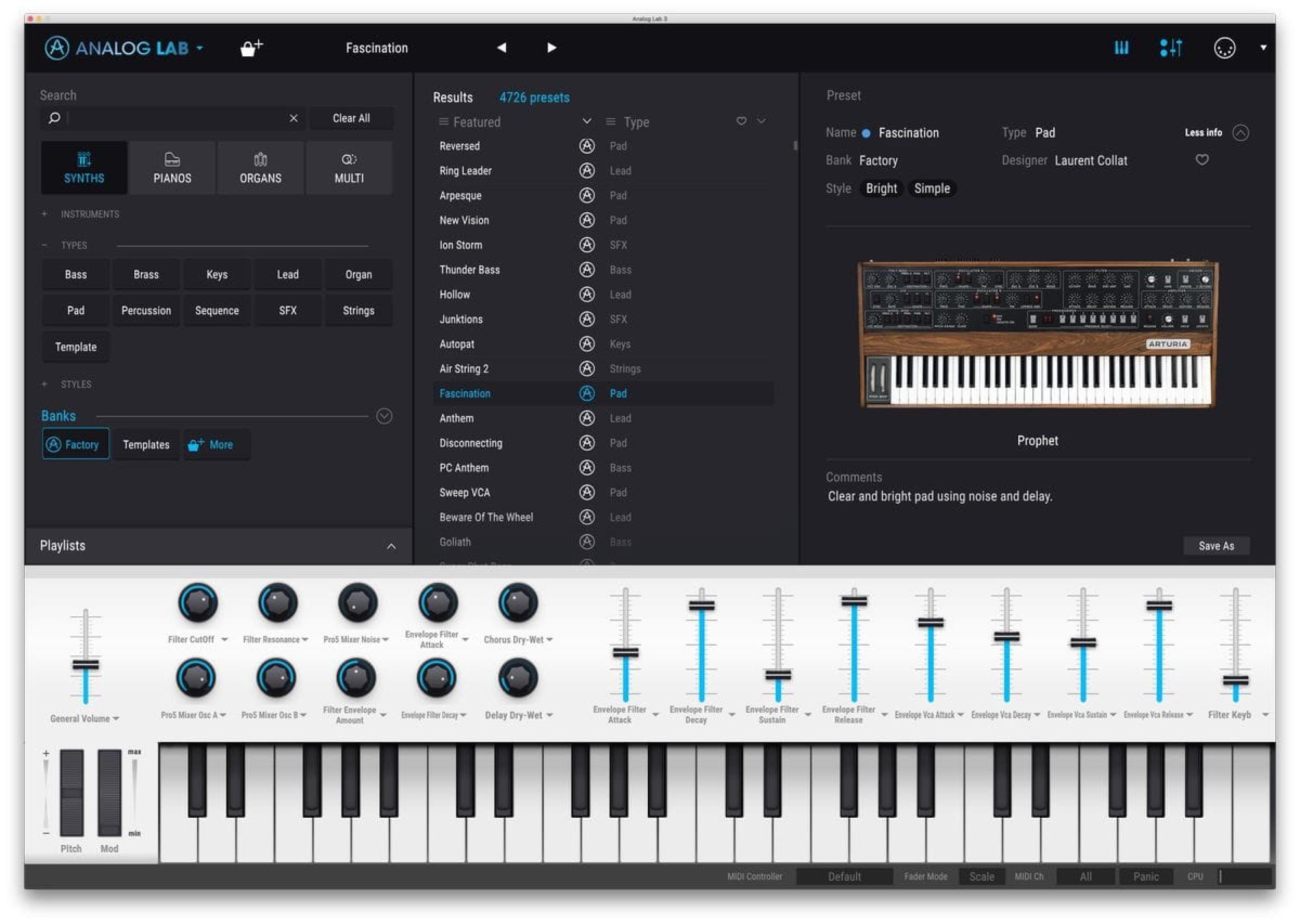
Task: Click the Save As button
Action: point(1216,546)
